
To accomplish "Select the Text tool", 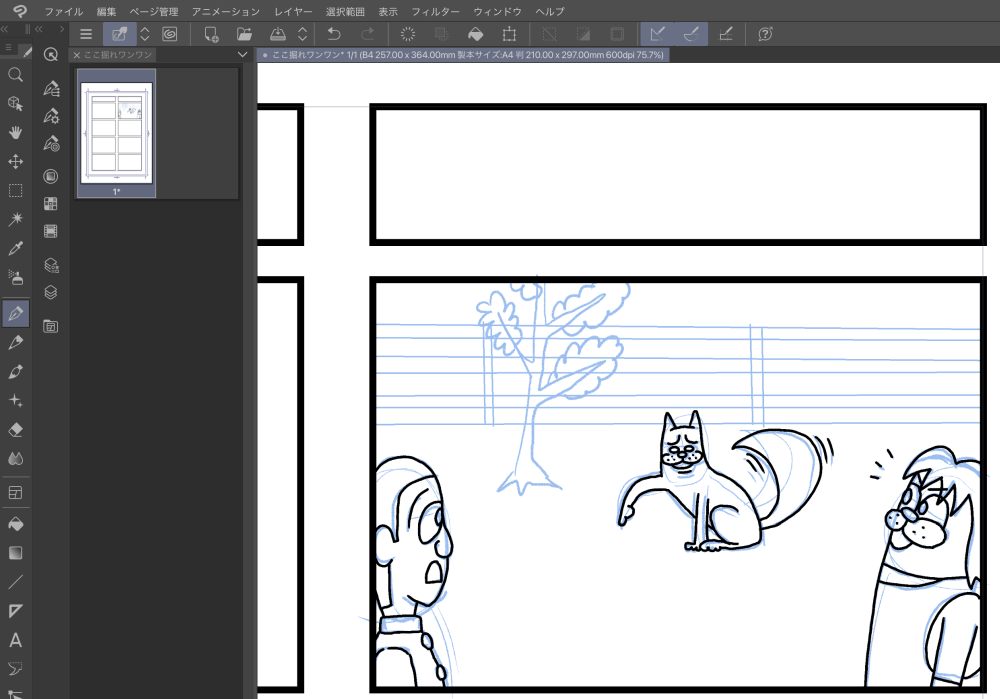I will click(15, 640).
